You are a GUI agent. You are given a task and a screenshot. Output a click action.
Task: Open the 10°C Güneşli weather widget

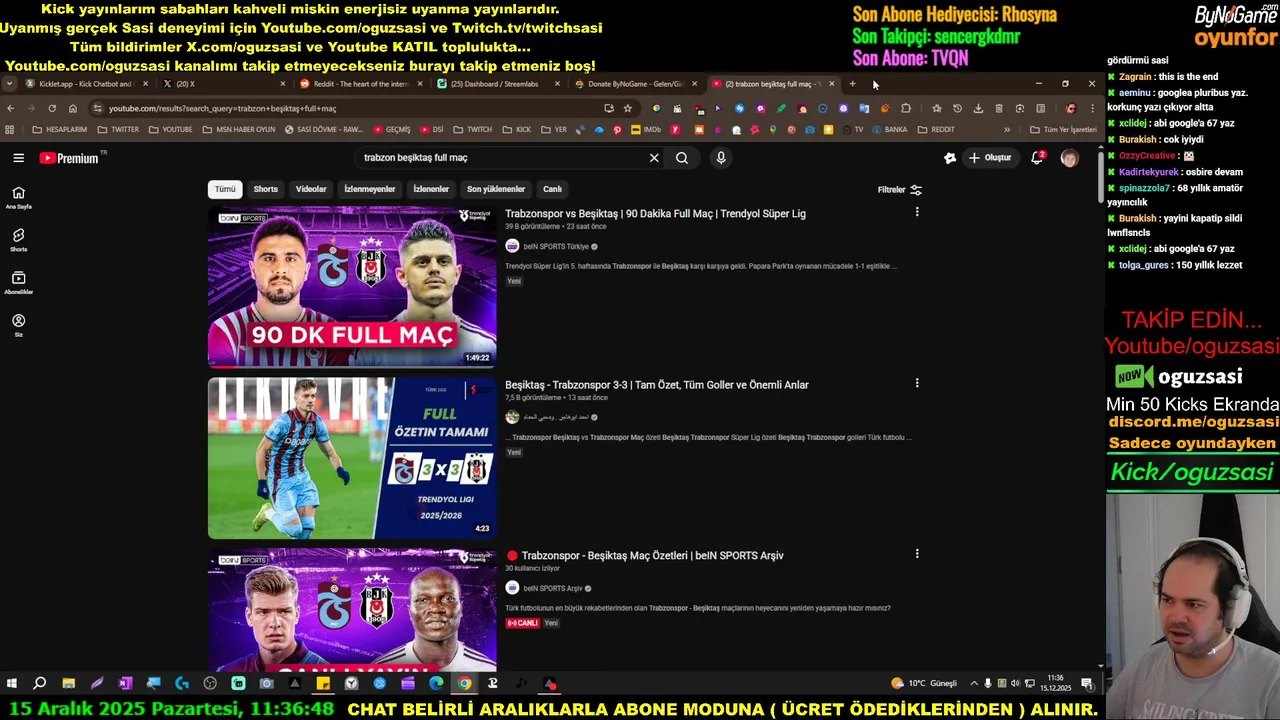pyautogui.click(x=924, y=684)
